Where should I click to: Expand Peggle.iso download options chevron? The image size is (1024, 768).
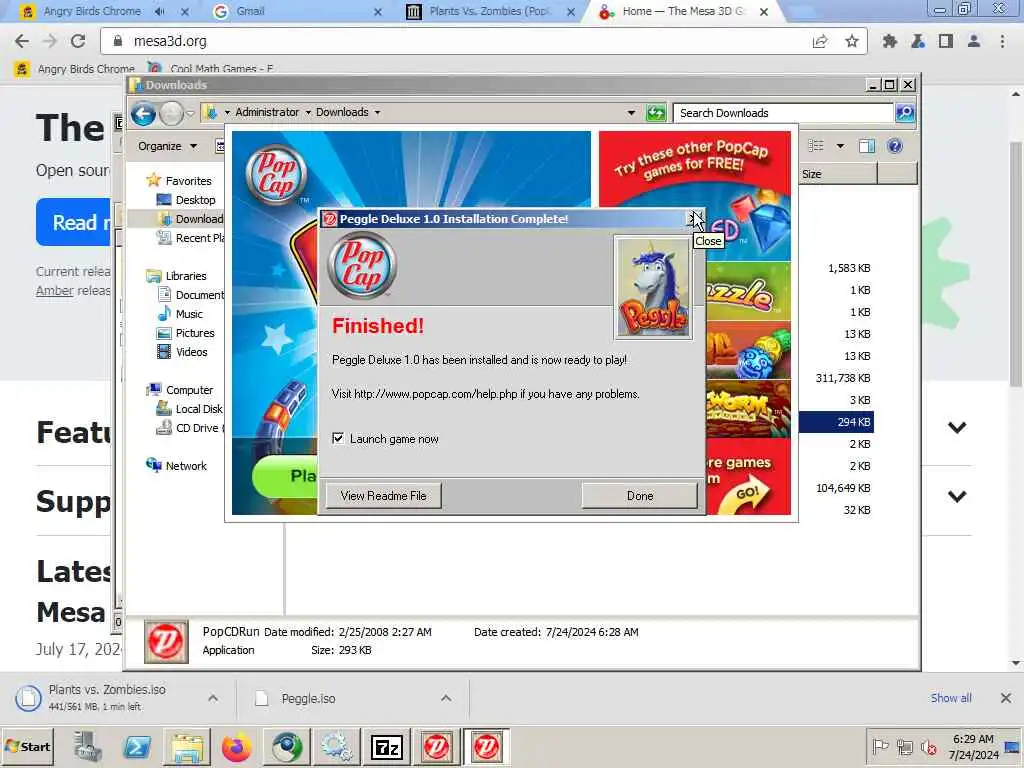(445, 698)
